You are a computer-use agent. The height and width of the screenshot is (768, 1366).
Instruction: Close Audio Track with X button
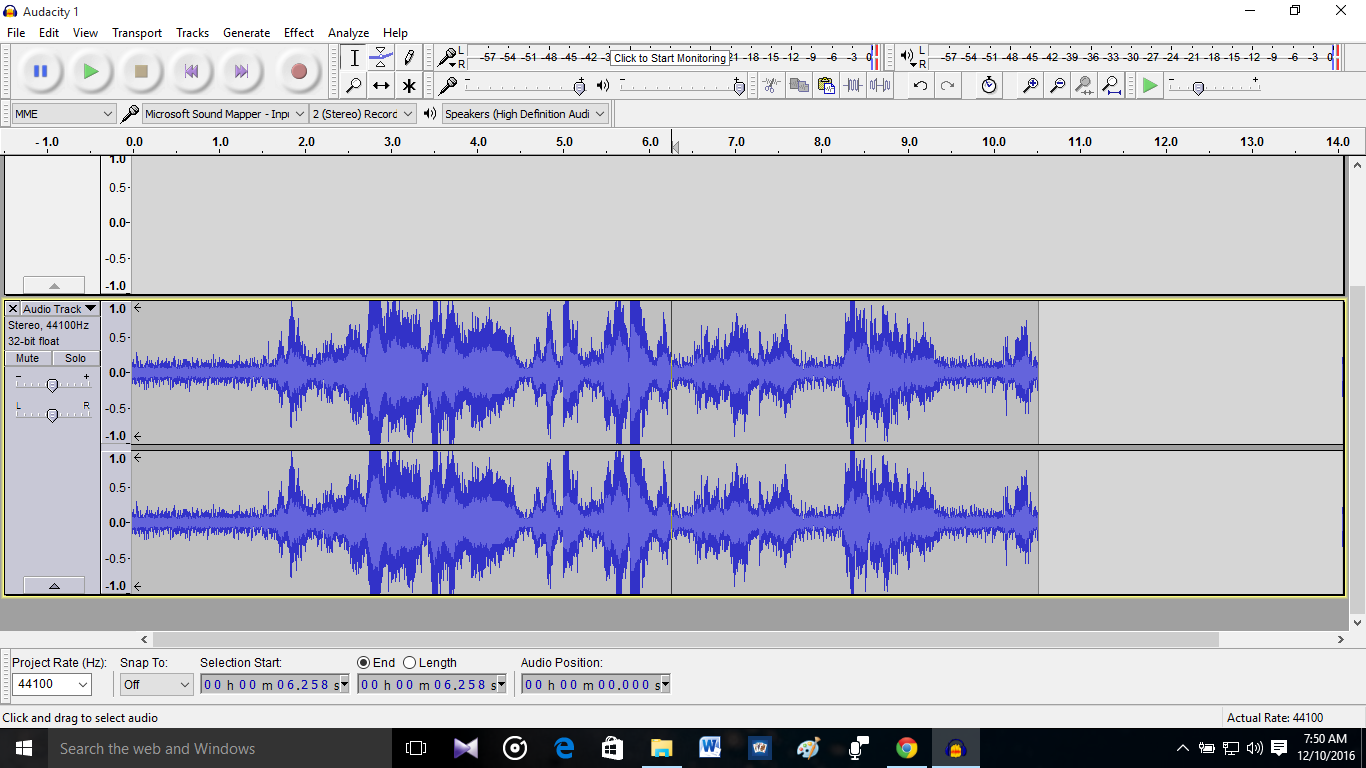[x=12, y=309]
